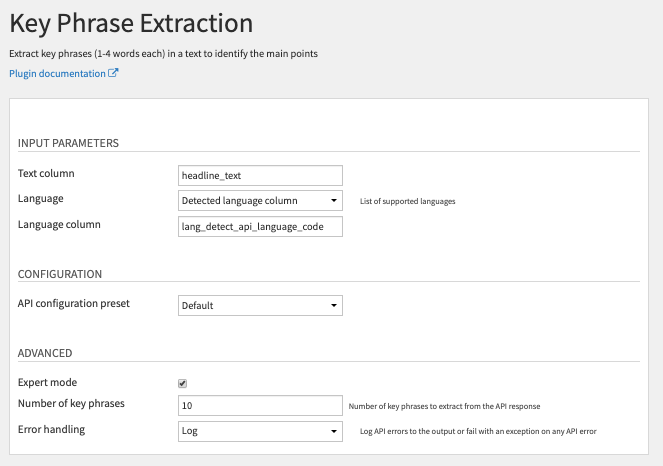Open the List of supported languages link
This screenshot has width=663, height=466.
408,201
